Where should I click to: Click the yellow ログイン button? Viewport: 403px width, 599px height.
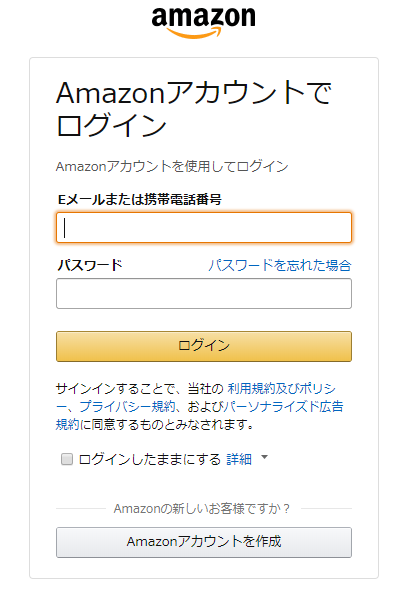pos(204,346)
